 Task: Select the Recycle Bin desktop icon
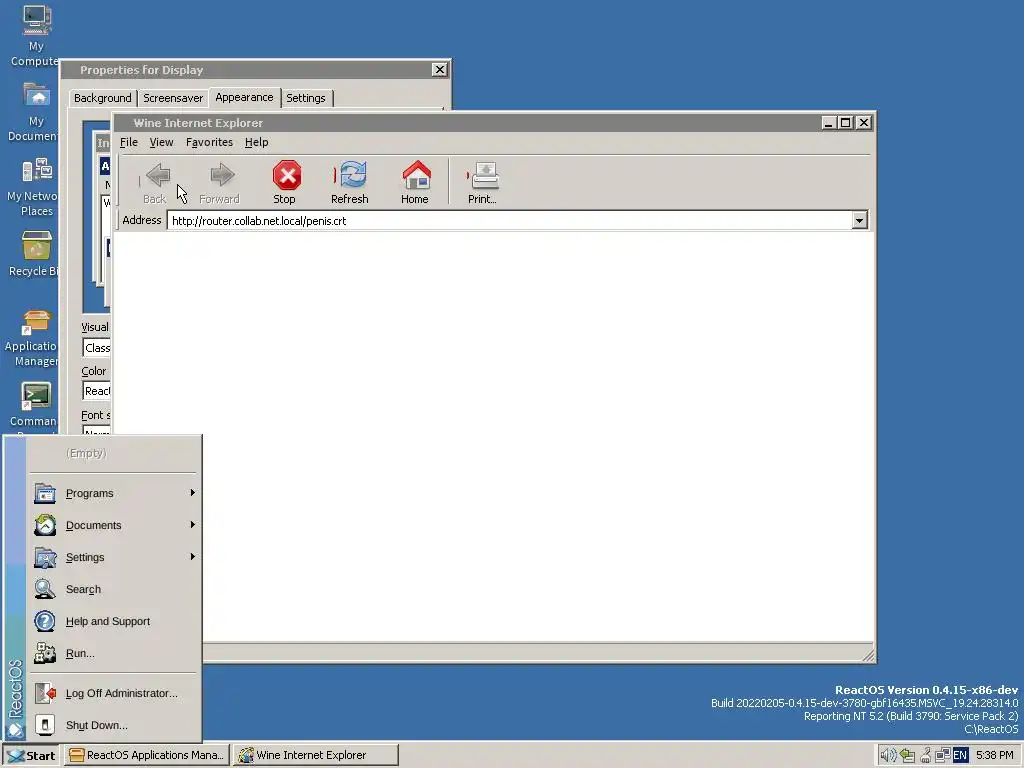[x=34, y=254]
